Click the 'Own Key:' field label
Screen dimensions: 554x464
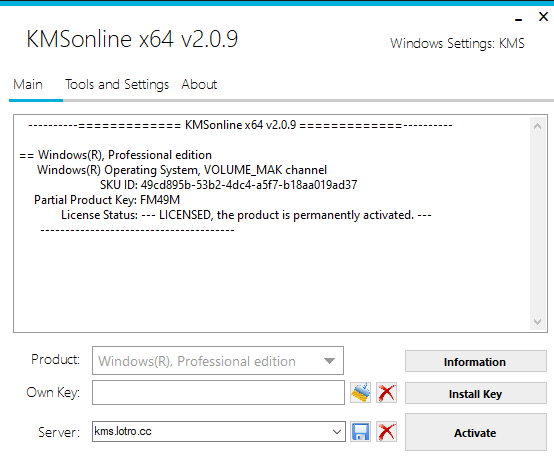[x=53, y=393]
